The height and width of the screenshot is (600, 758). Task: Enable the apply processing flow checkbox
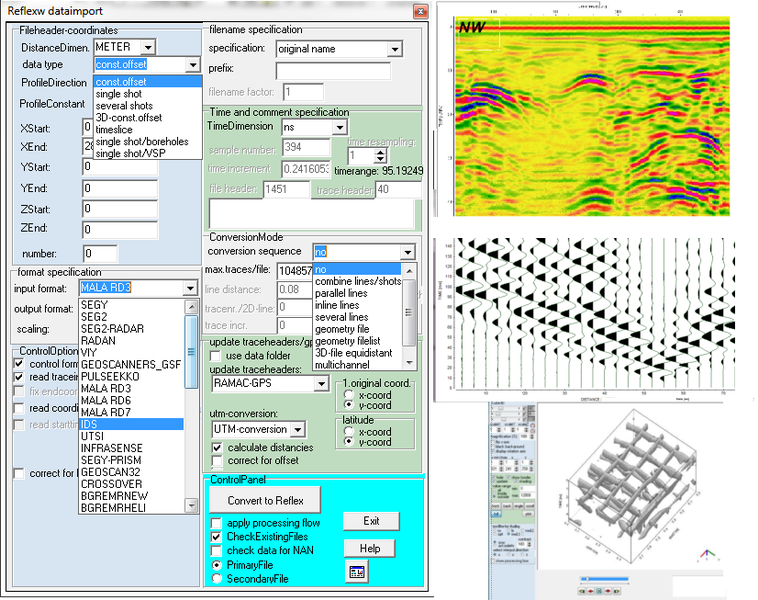[x=217, y=523]
